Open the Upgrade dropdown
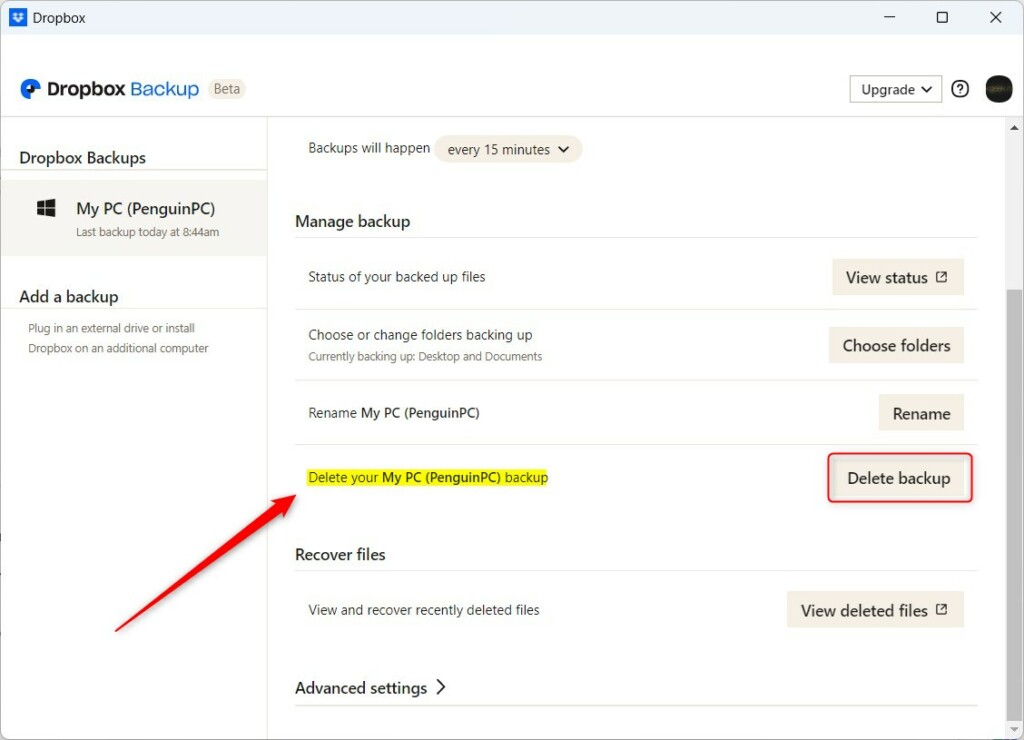 895,89
